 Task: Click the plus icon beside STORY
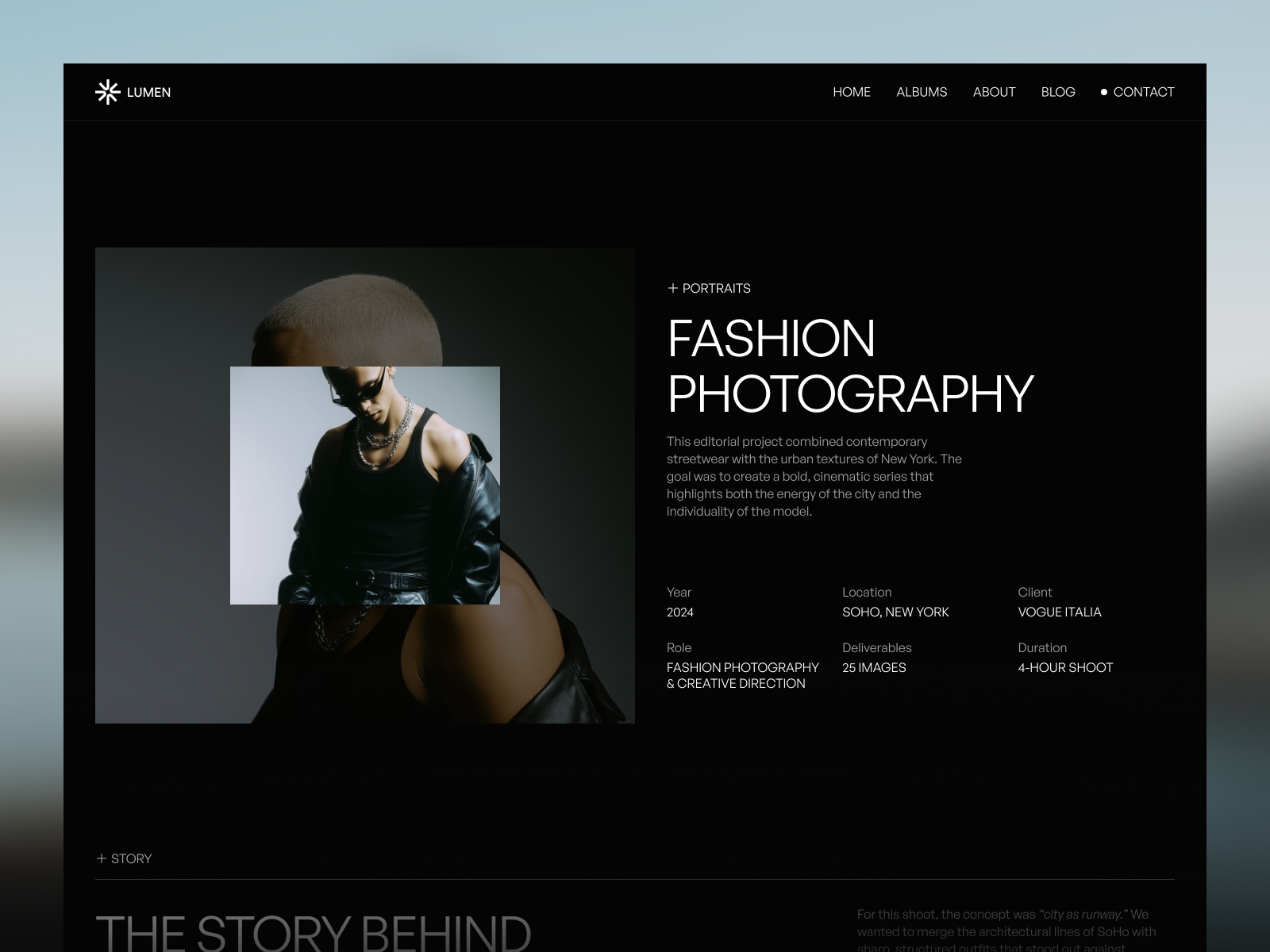(101, 858)
